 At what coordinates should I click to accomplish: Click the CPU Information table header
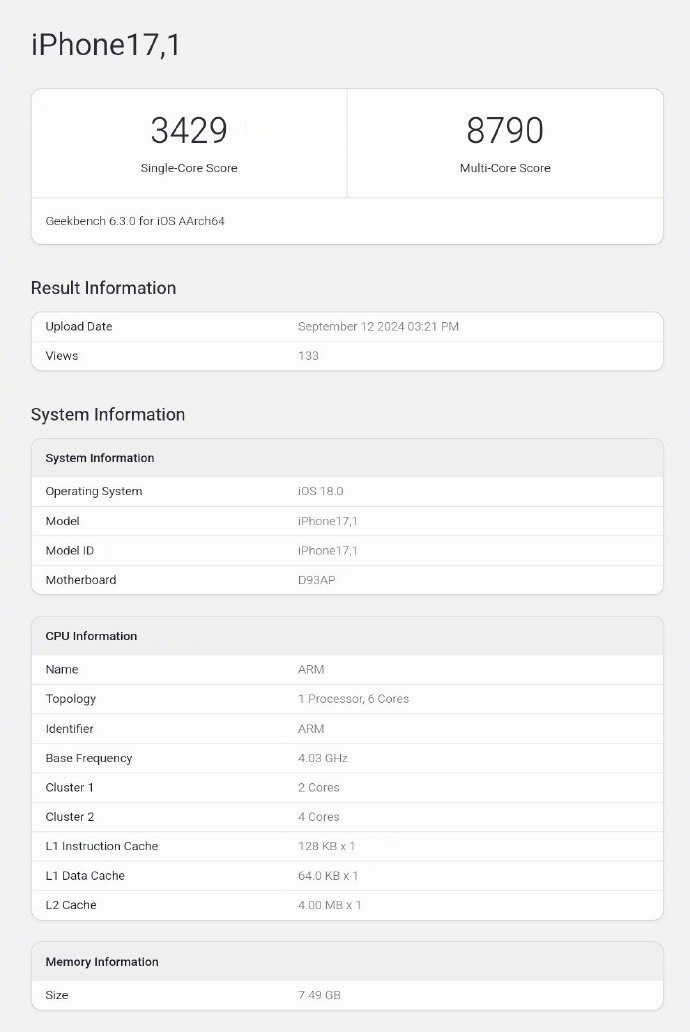pos(91,636)
